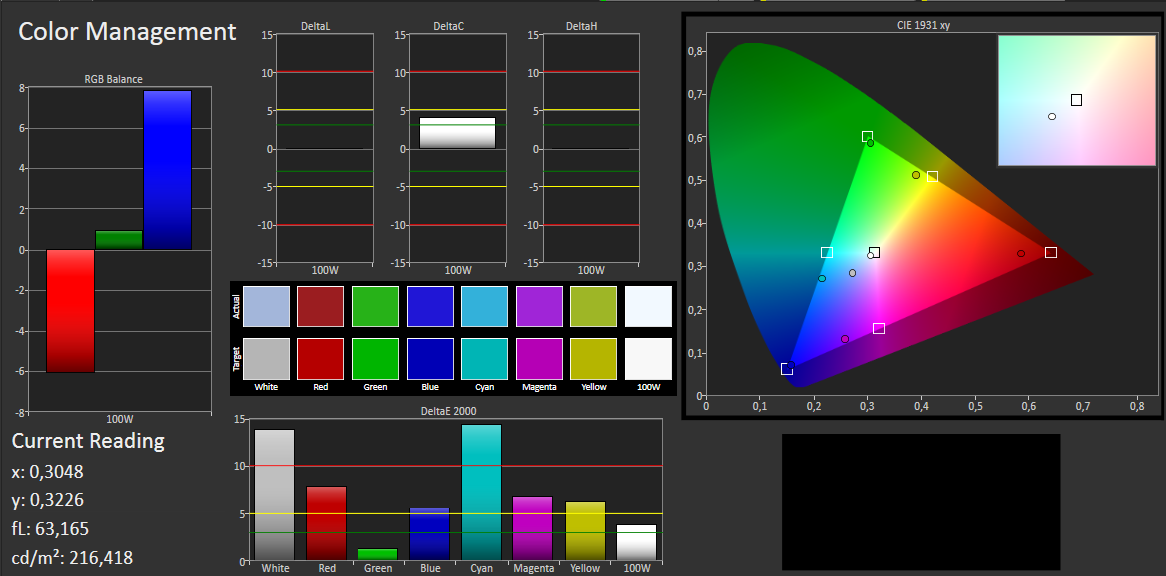This screenshot has height=576, width=1166.
Task: Click the DeltaL chart title
Action: [315, 26]
